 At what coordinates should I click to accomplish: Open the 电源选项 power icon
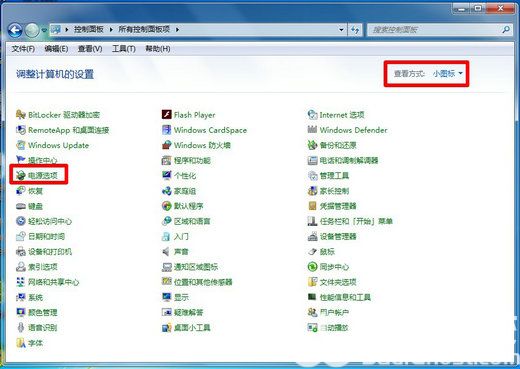tap(21, 175)
